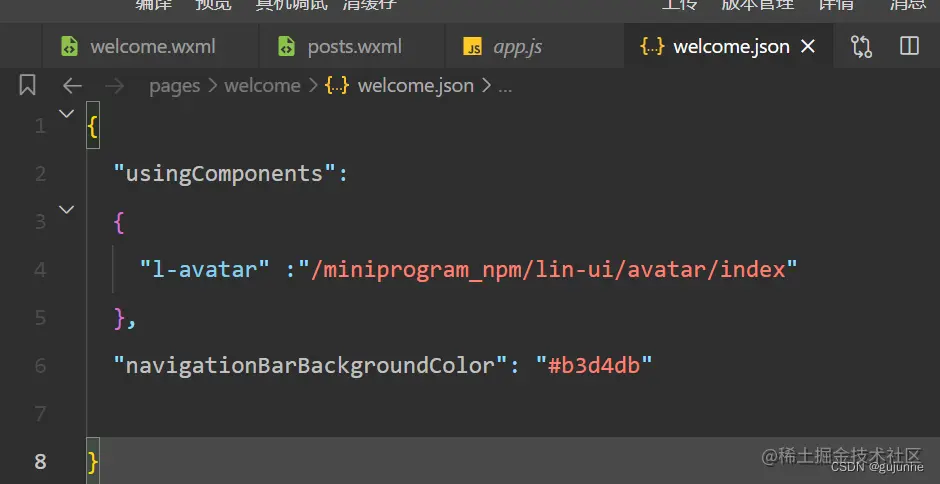This screenshot has height=484, width=940.
Task: Go forward with the right arrow
Action: coord(114,86)
